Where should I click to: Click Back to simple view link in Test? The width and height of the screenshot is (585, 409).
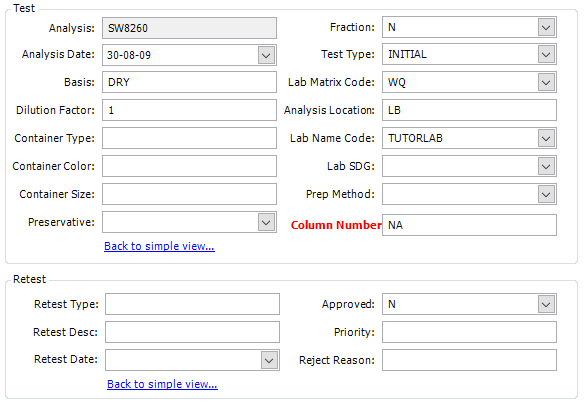click(159, 246)
